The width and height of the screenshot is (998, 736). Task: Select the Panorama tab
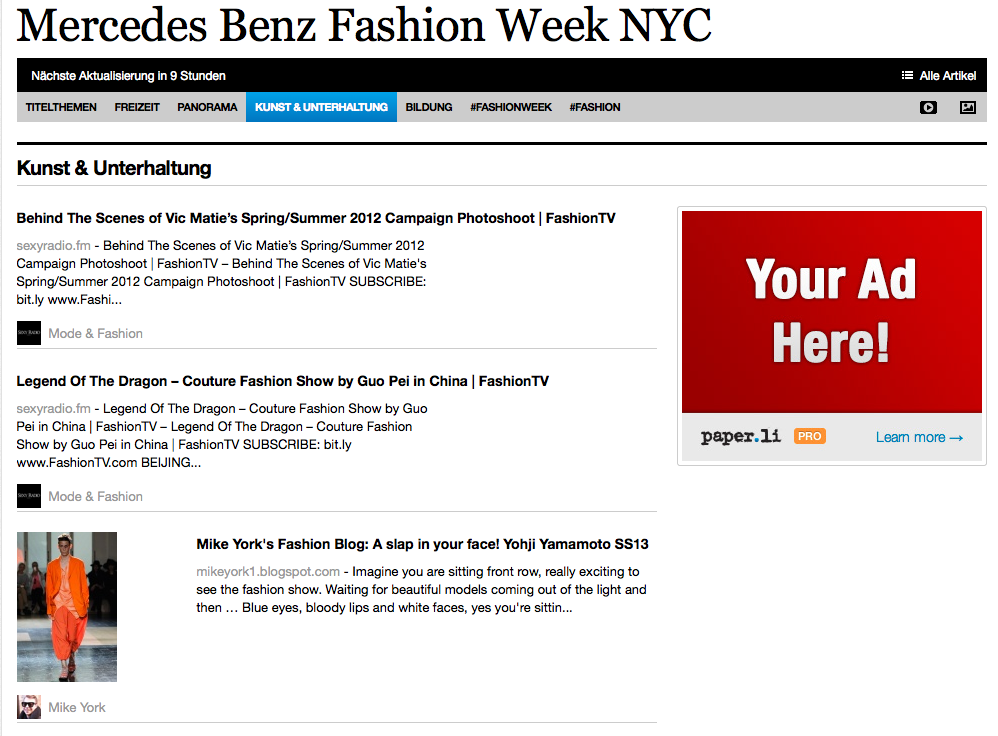(207, 107)
